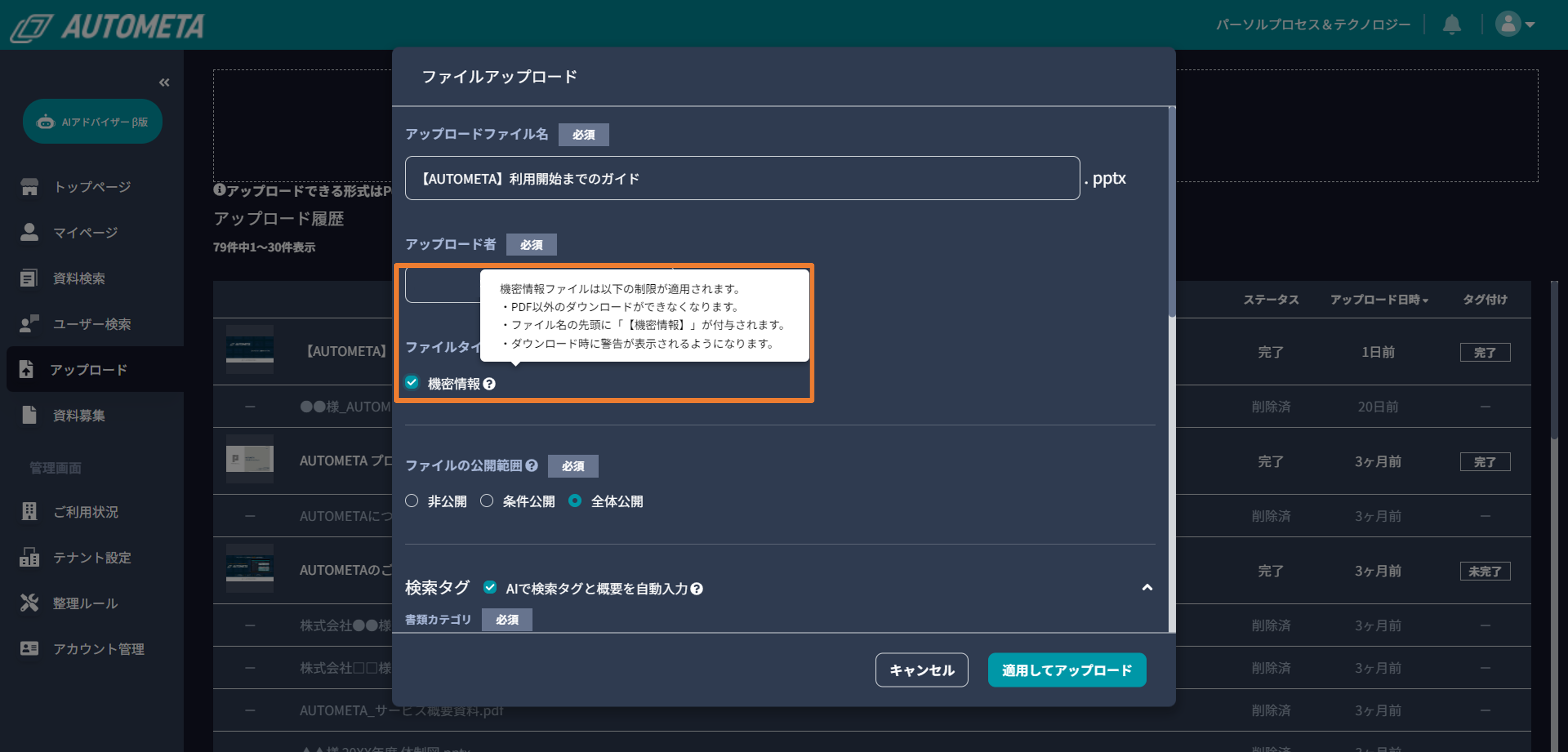Click the テナント設定 icon

click(29, 557)
